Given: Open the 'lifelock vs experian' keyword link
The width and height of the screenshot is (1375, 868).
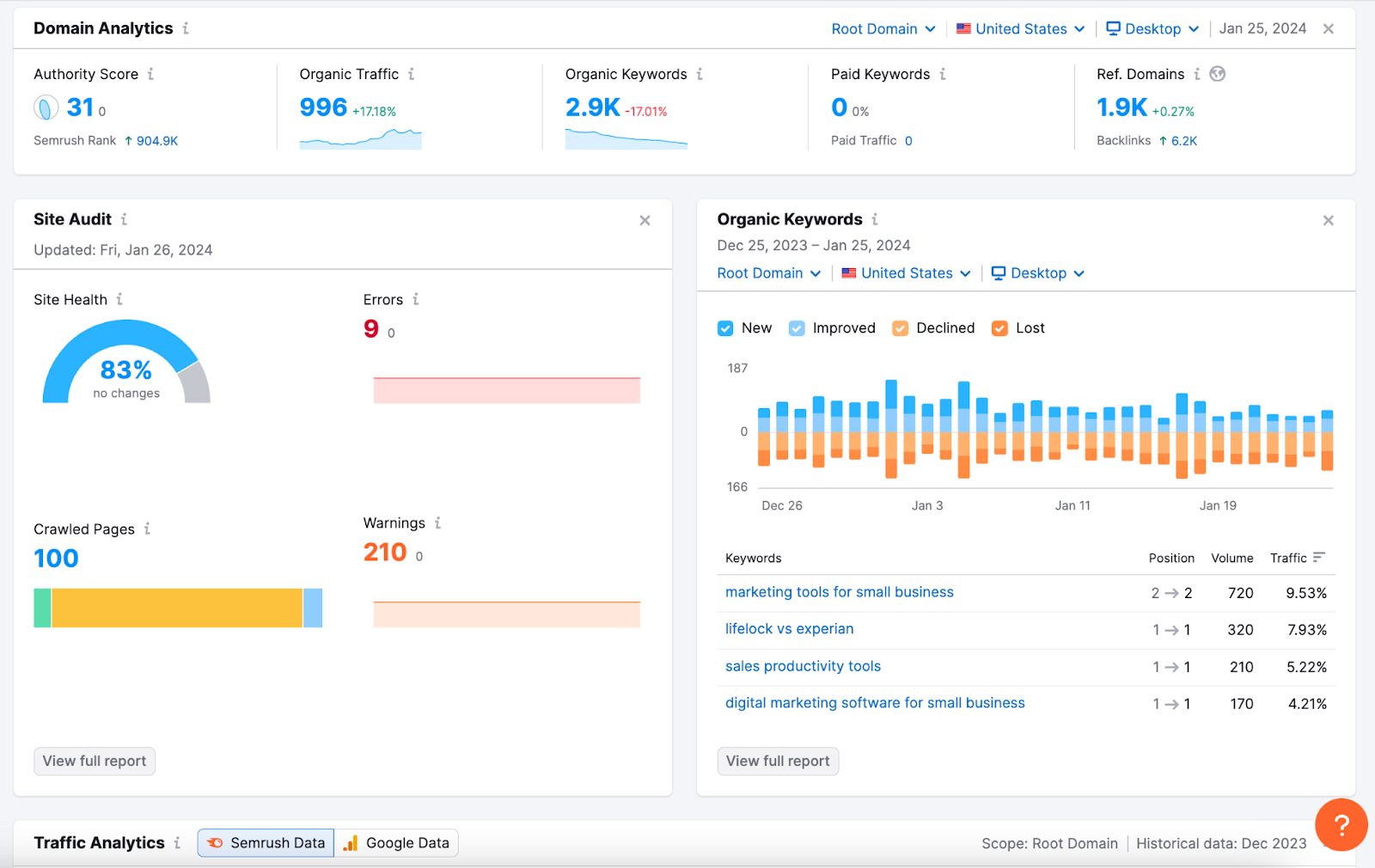Looking at the screenshot, I should [789, 629].
